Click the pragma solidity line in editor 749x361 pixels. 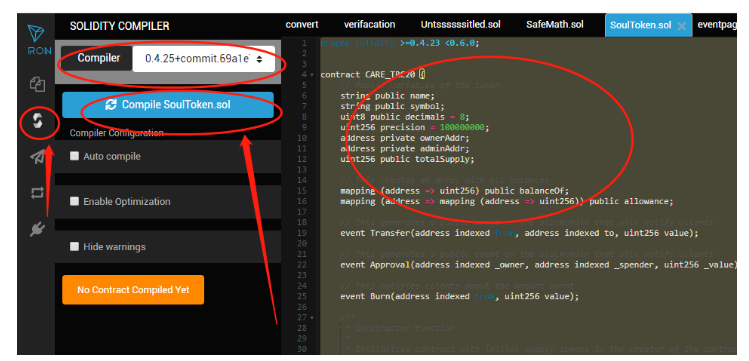399,43
